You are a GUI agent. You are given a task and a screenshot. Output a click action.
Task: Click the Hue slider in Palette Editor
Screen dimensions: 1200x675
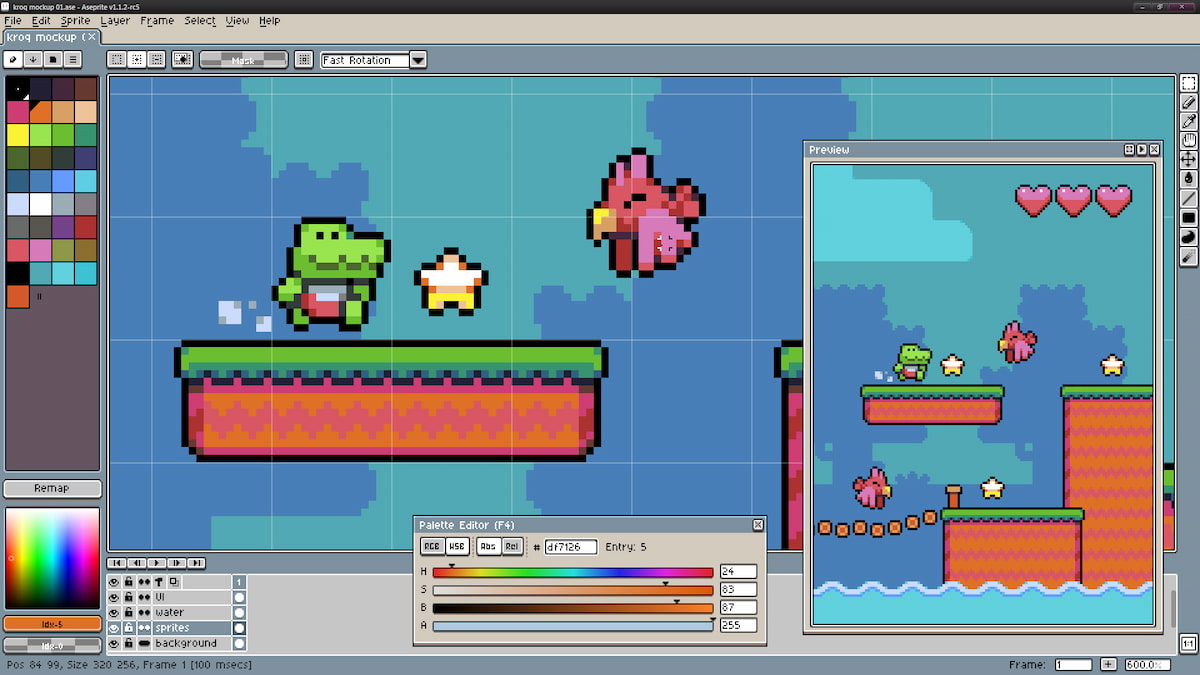point(572,572)
